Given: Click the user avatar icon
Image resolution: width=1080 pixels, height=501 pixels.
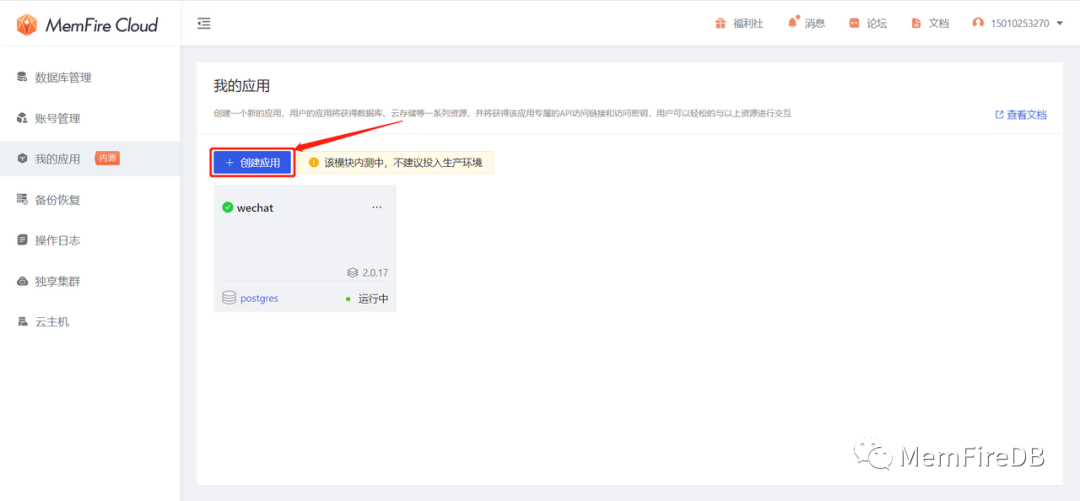Looking at the screenshot, I should [x=978, y=23].
